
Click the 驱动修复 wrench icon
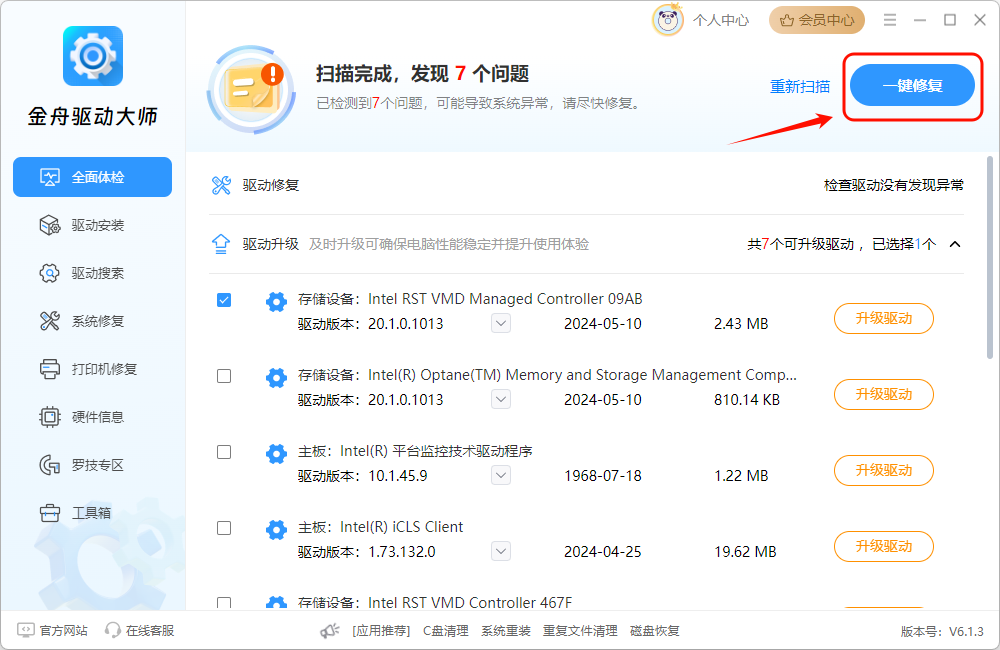click(x=221, y=186)
